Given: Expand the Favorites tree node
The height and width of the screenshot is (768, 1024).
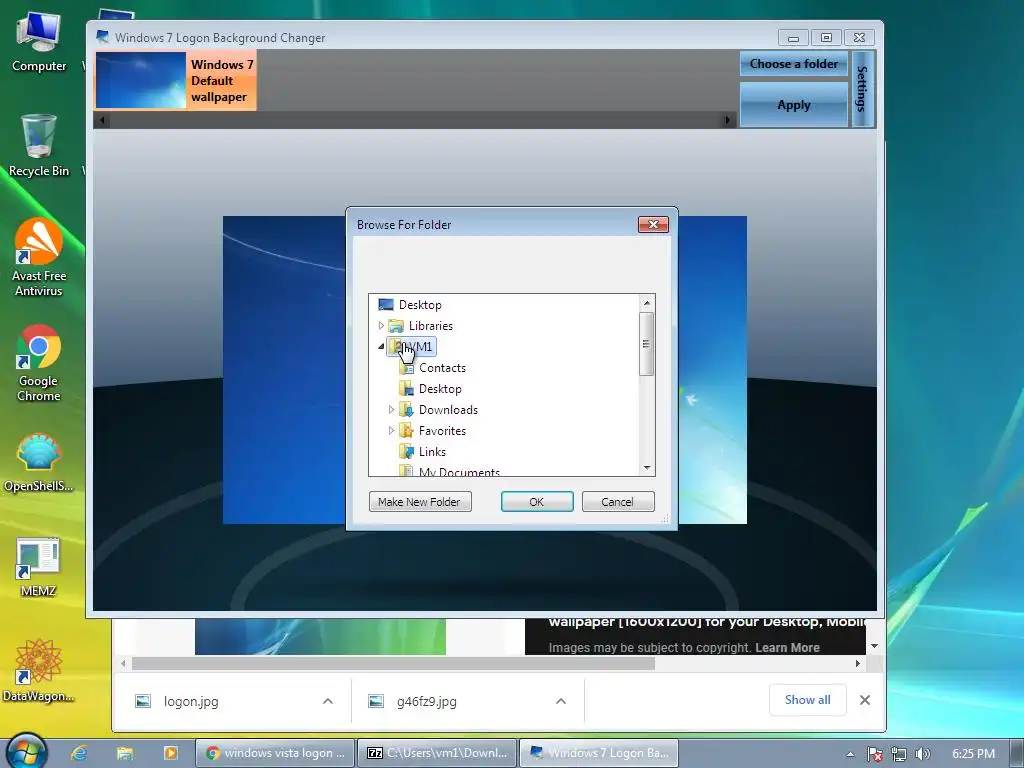Looking at the screenshot, I should click(x=391, y=430).
